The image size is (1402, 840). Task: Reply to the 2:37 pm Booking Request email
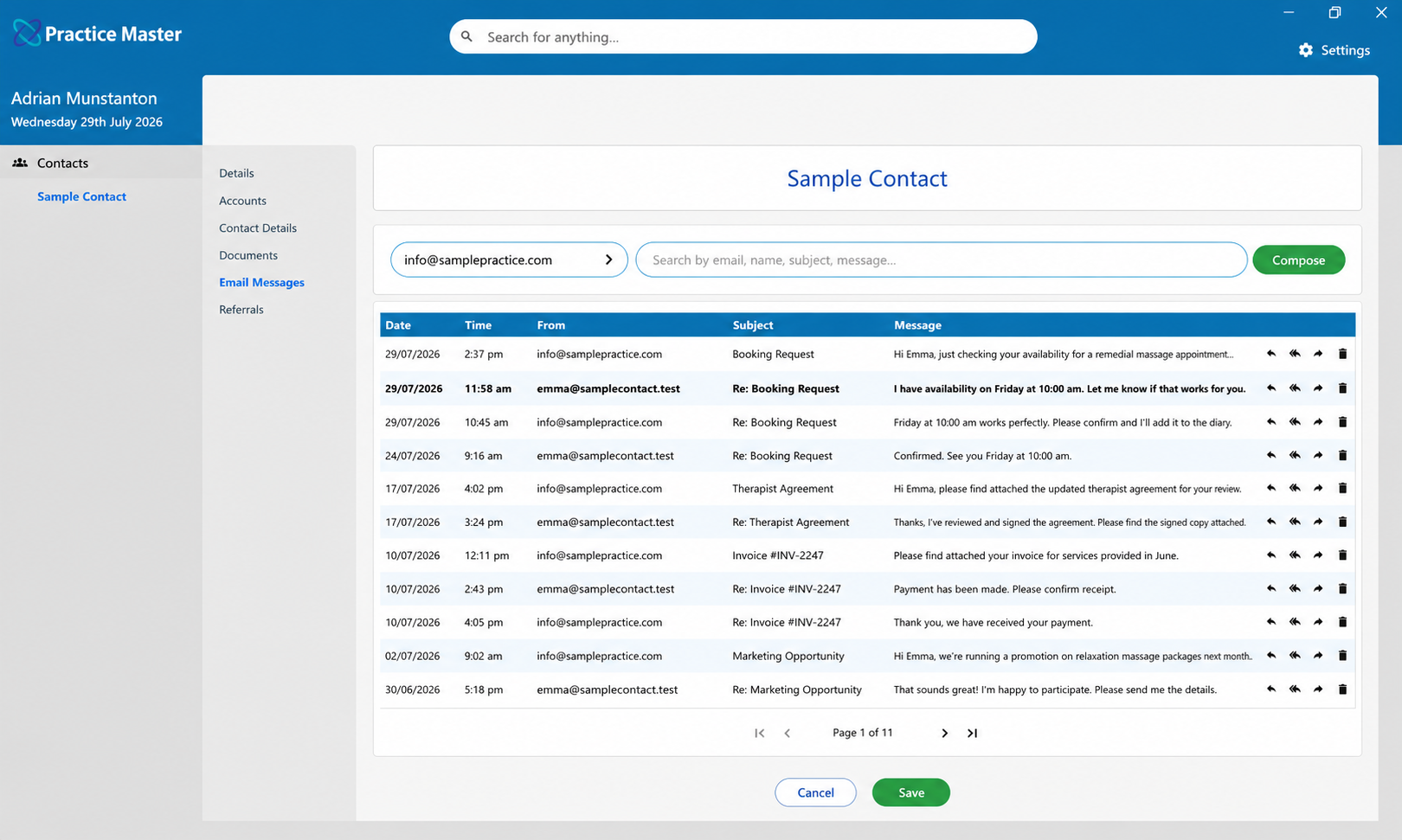coord(1271,354)
